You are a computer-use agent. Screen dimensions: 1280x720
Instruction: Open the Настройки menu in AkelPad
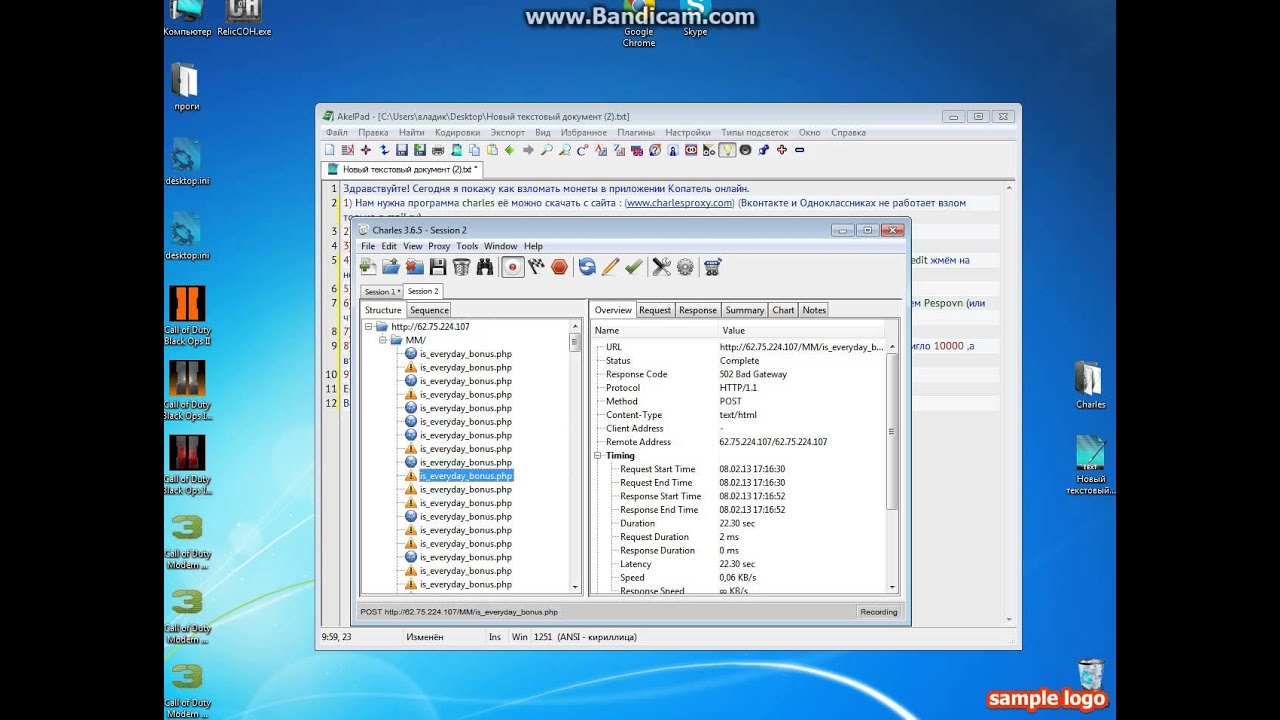click(688, 132)
